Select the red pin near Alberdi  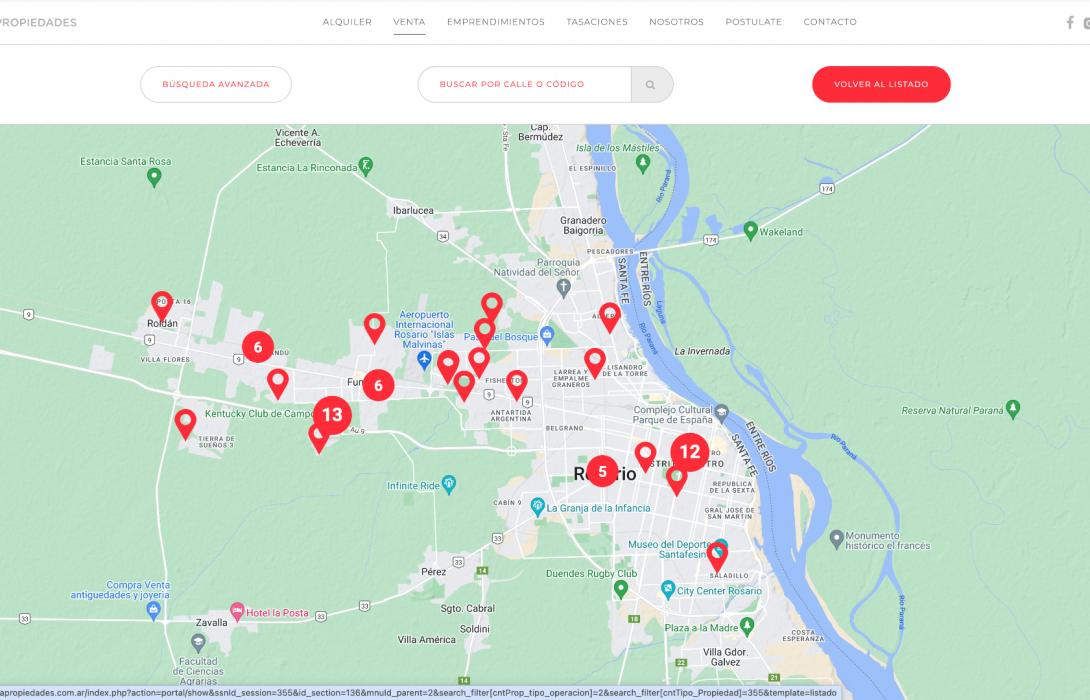click(x=610, y=317)
